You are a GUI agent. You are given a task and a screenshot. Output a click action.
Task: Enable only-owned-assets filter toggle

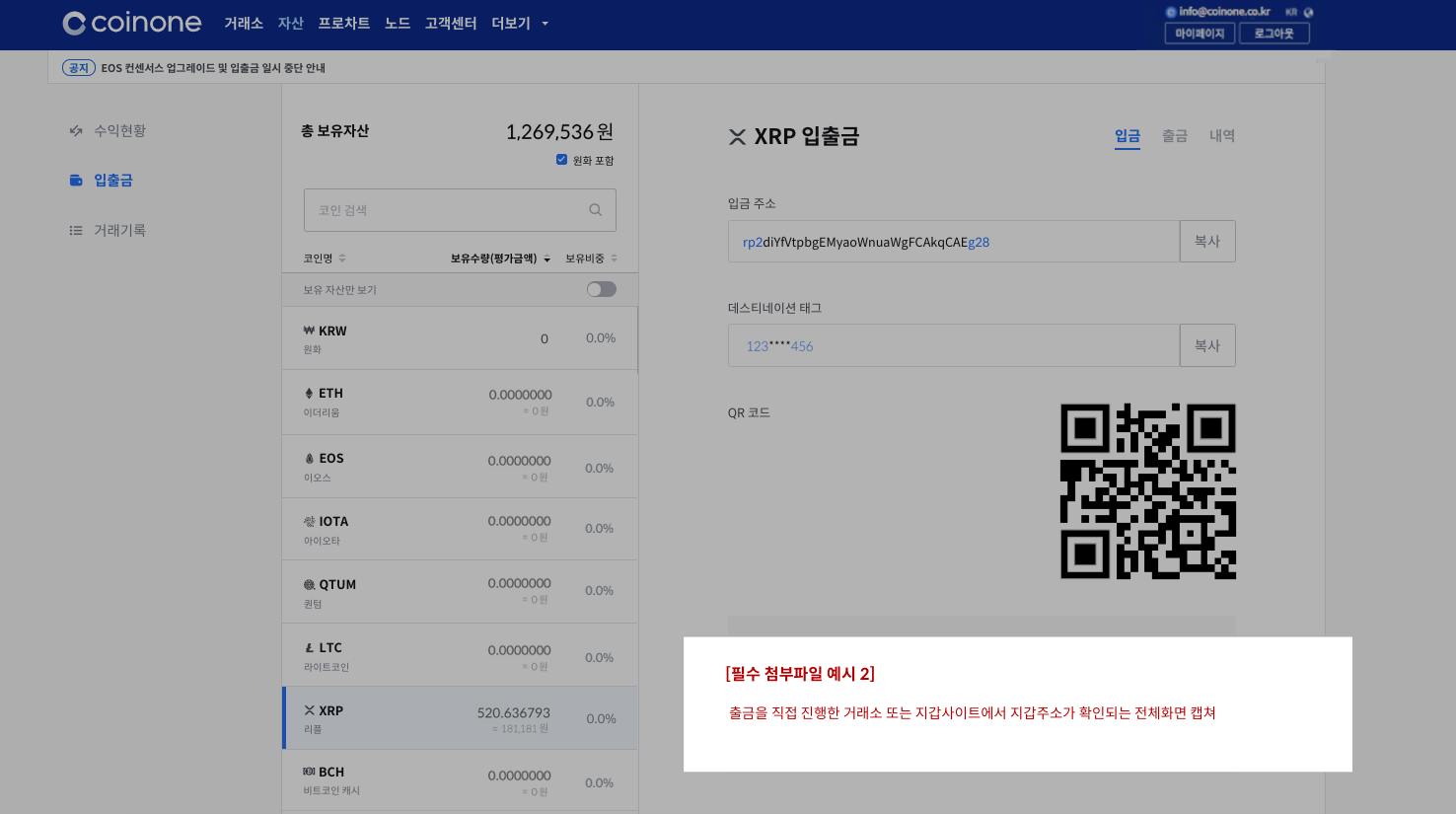[x=601, y=289]
